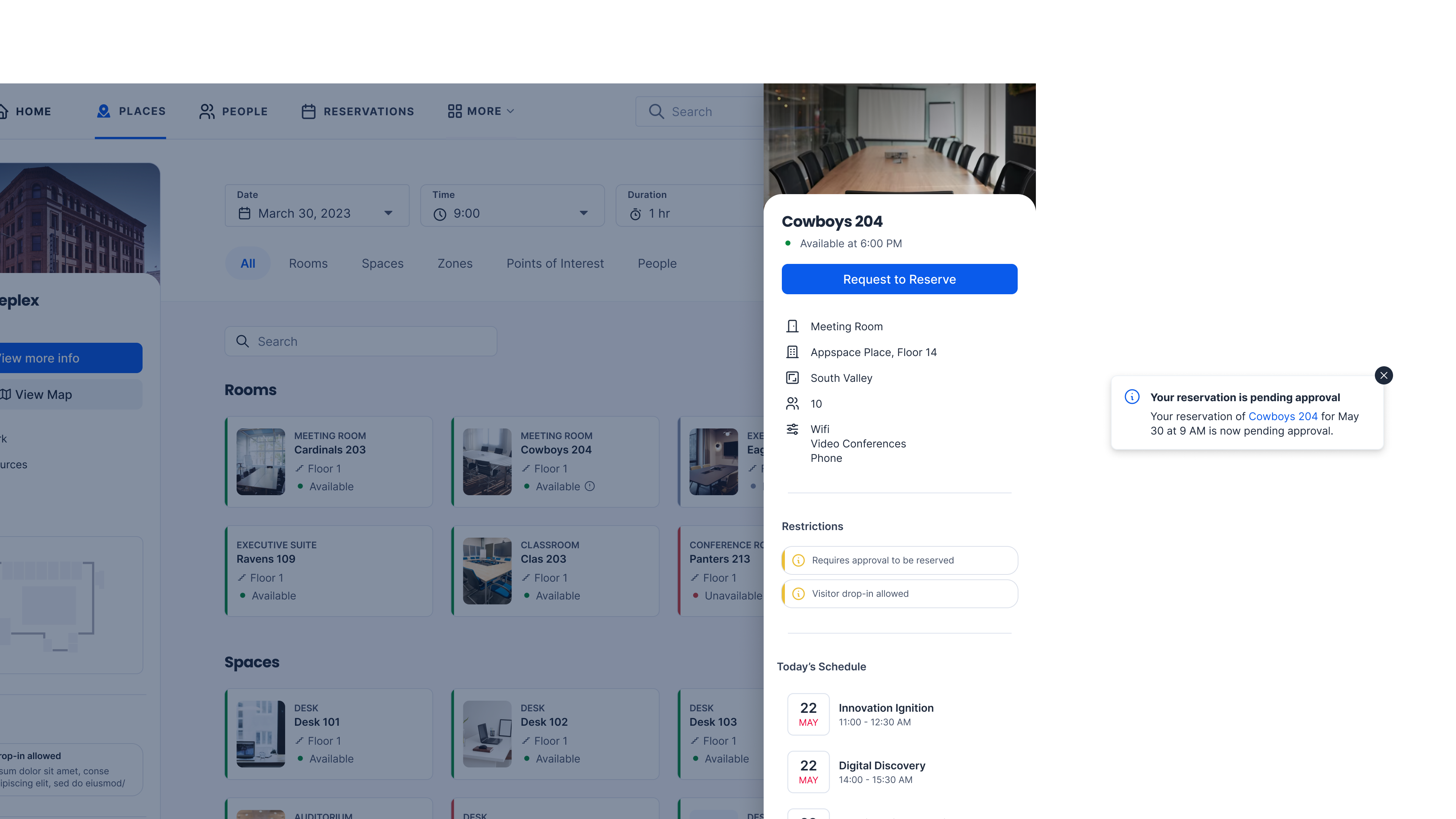This screenshot has width=1456, height=819.
Task: Click the top bar Search field
Action: 700,111
